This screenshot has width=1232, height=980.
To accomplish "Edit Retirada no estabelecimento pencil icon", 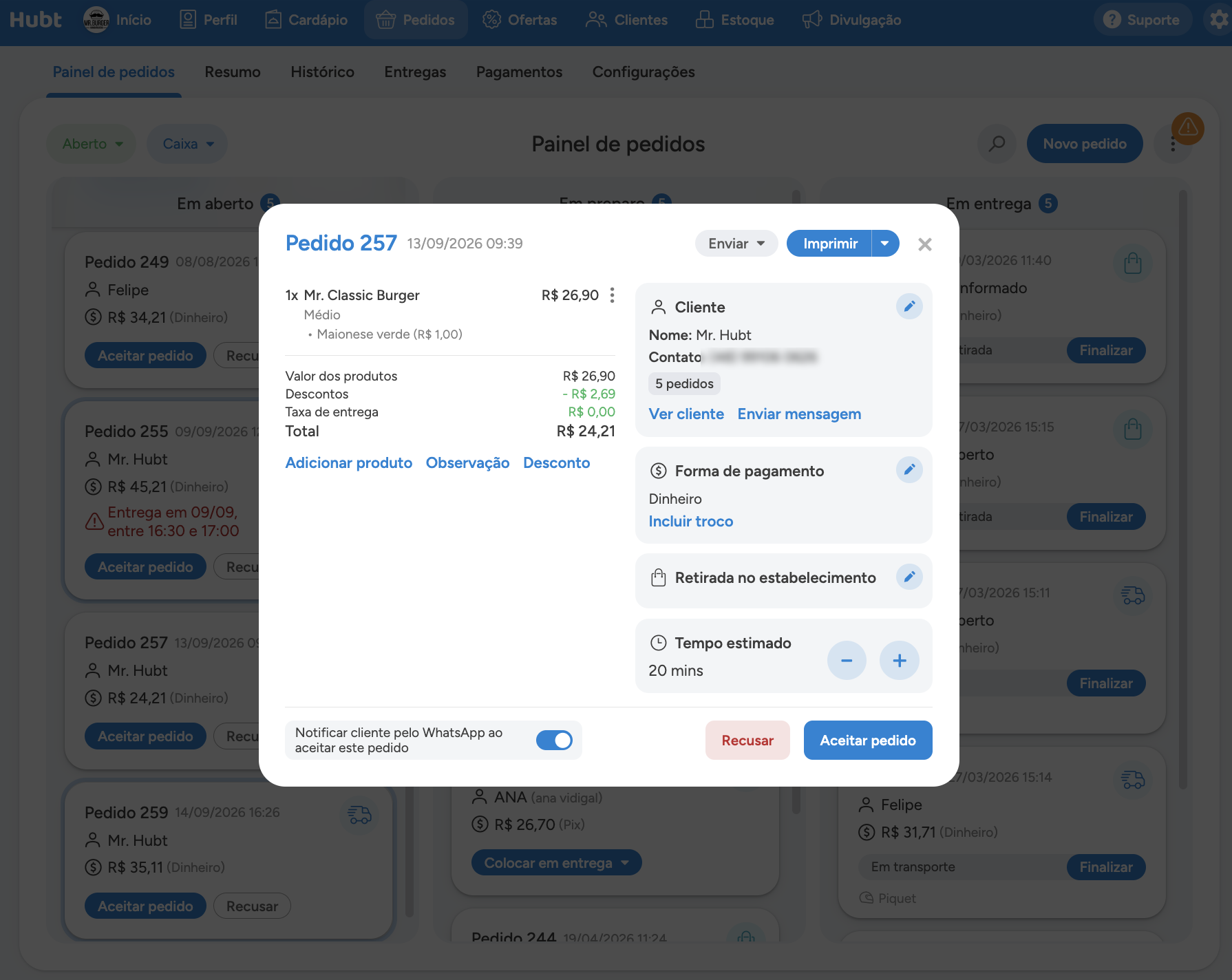I will tap(909, 577).
